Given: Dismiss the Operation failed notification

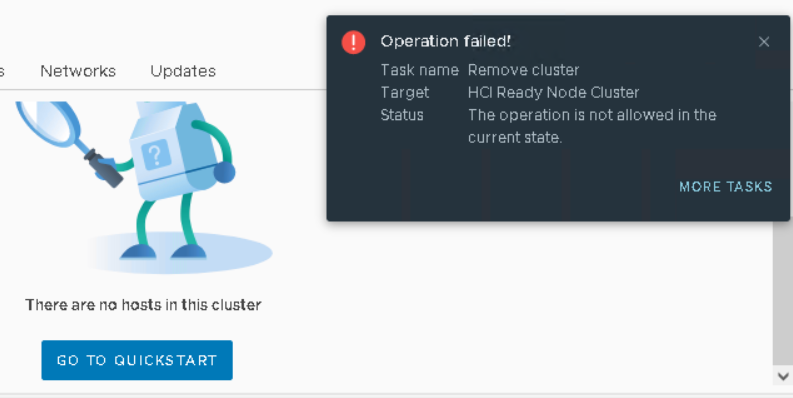Looking at the screenshot, I should 764,42.
